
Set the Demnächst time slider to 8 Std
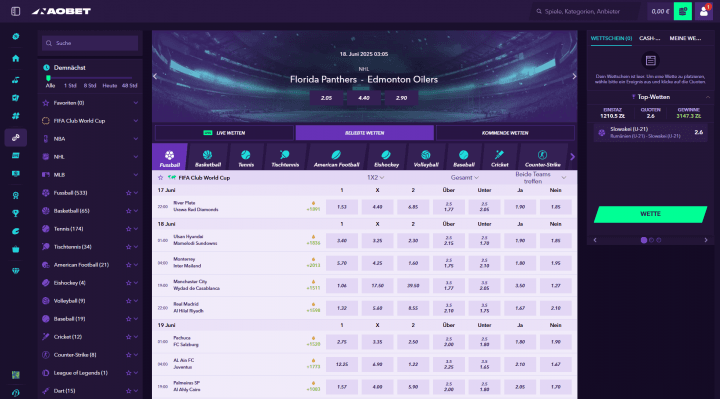90,85
